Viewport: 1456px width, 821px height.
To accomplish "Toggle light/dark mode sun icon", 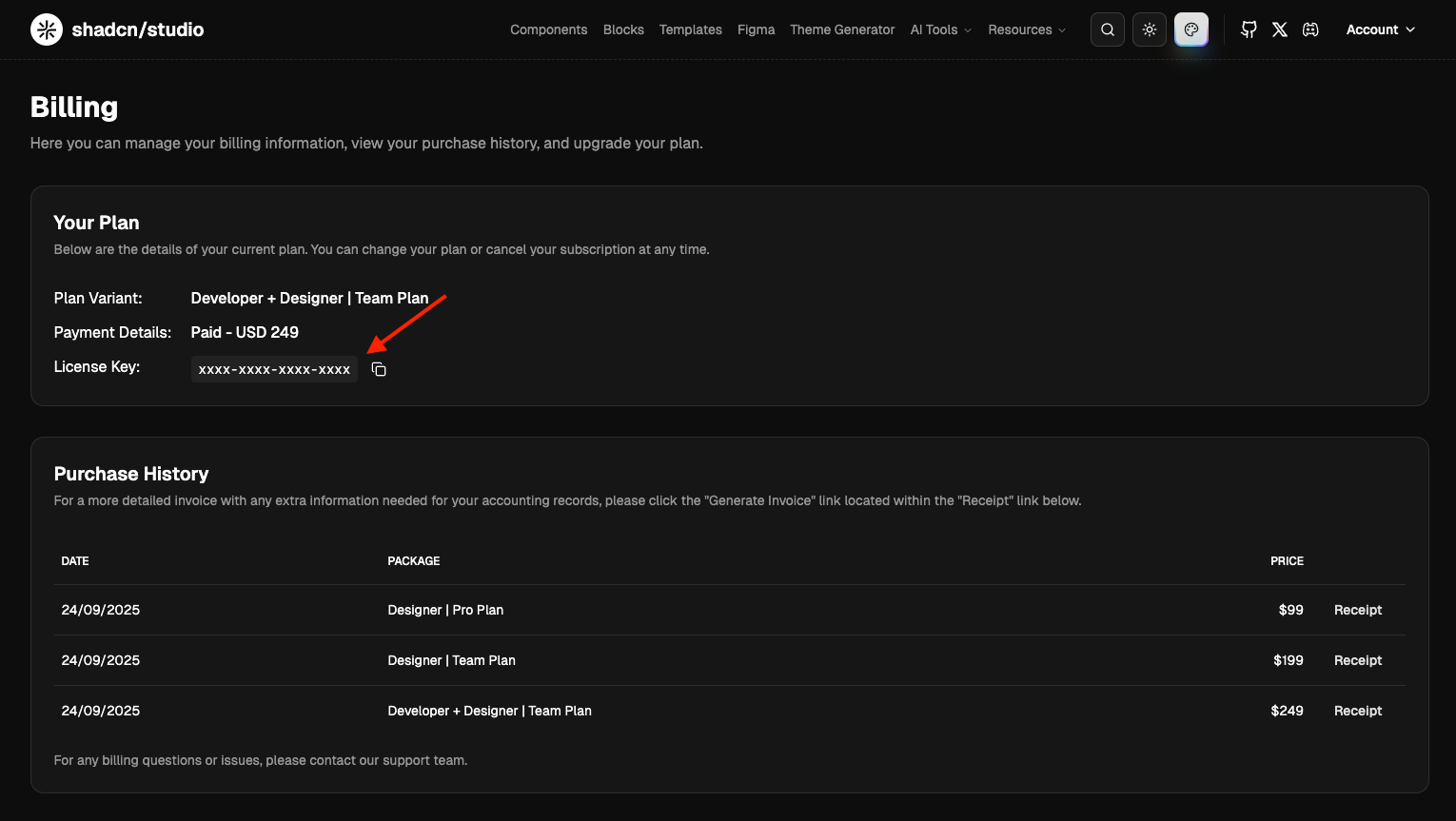I will [x=1150, y=29].
